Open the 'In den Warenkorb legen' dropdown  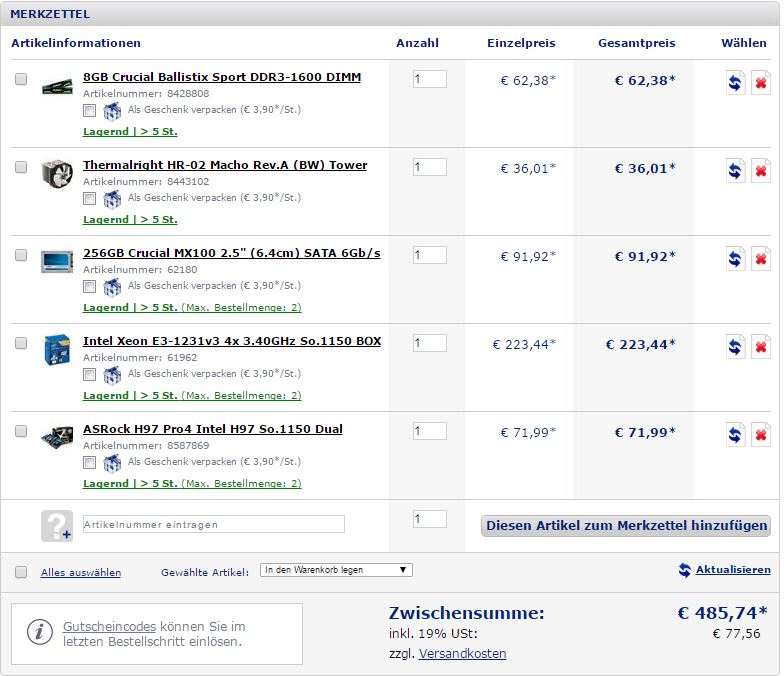[336, 570]
